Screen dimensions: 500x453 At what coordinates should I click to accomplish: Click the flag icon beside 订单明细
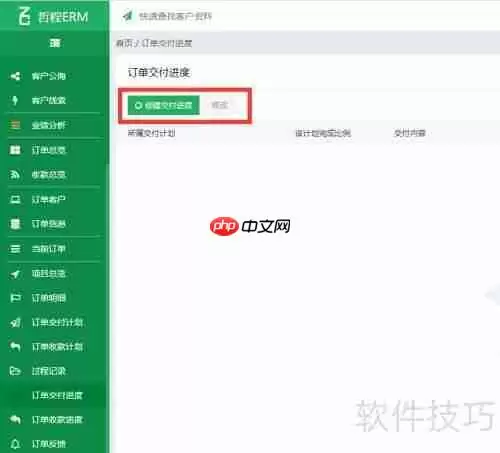tap(15, 298)
